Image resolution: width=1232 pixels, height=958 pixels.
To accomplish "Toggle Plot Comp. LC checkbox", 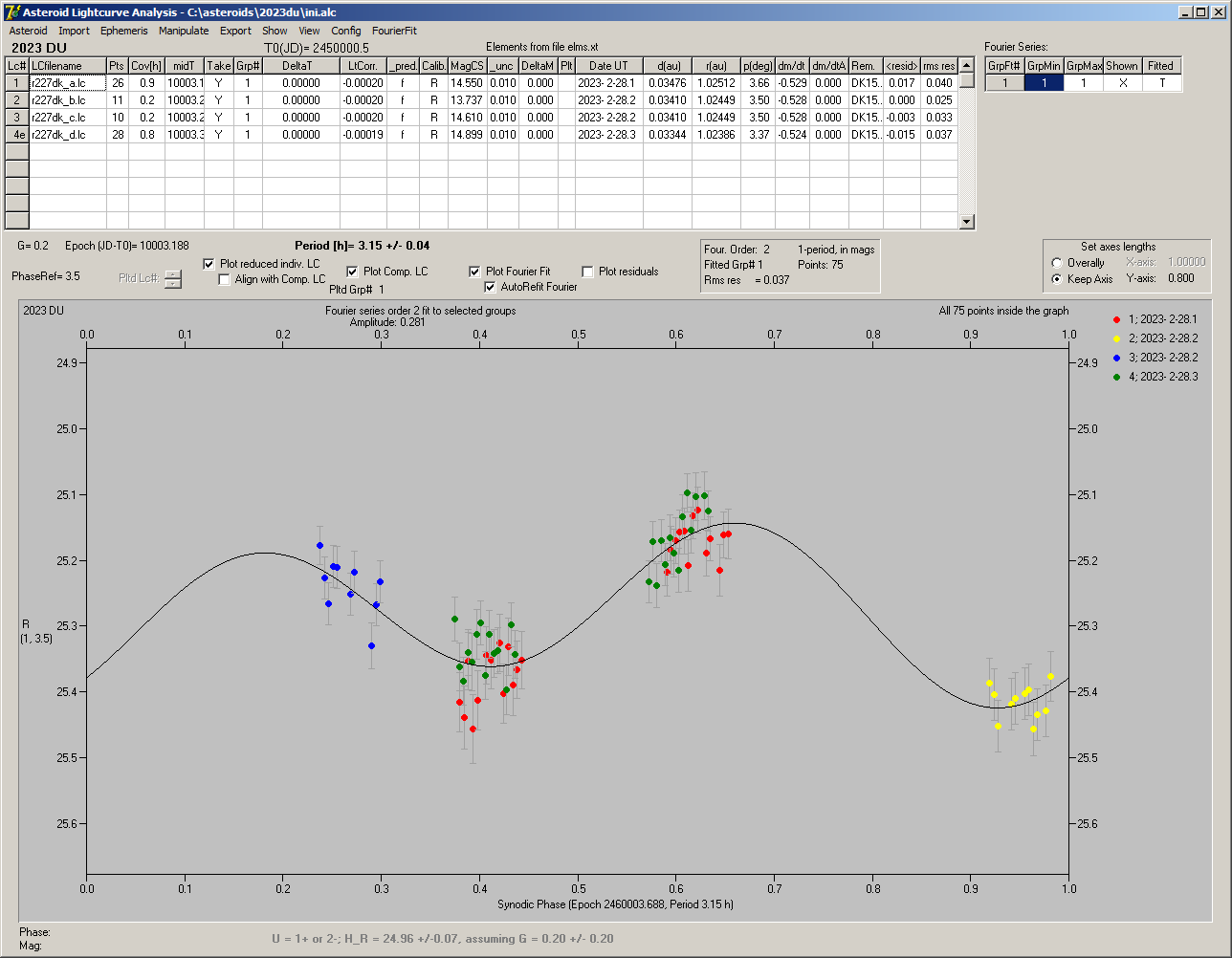I will point(352,272).
